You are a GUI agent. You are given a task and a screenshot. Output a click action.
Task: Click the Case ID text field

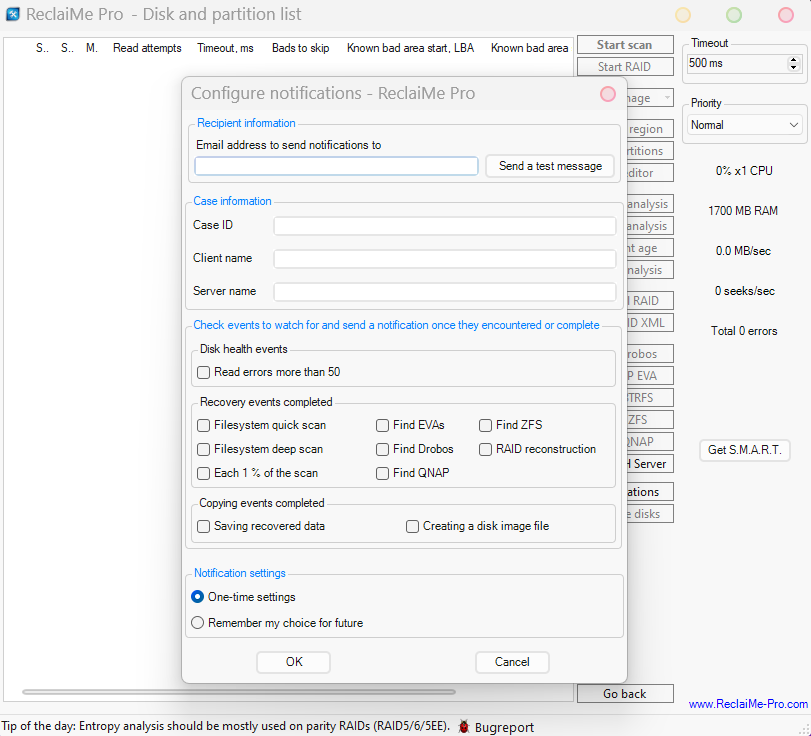pyautogui.click(x=445, y=226)
